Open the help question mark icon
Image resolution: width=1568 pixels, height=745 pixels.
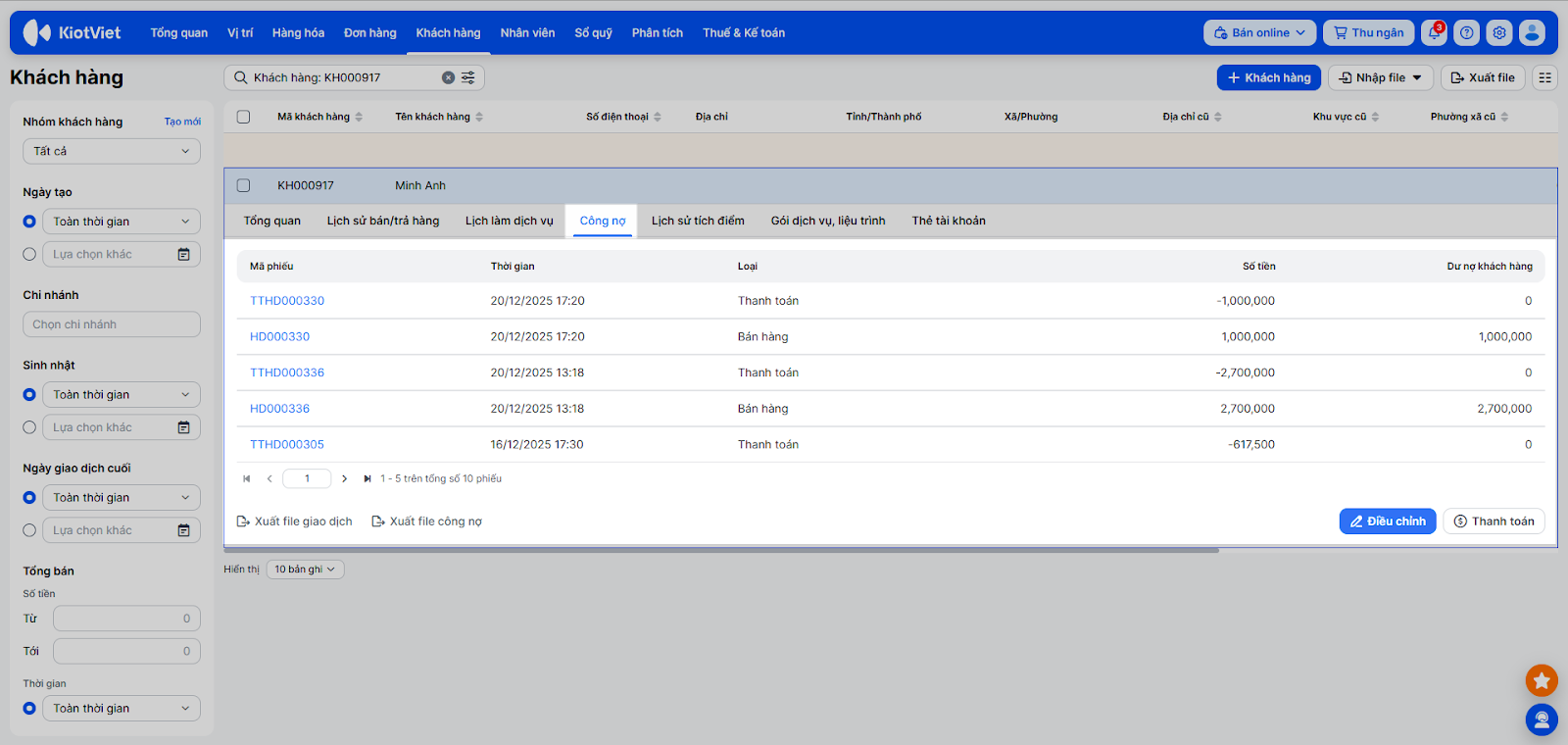click(x=1466, y=33)
